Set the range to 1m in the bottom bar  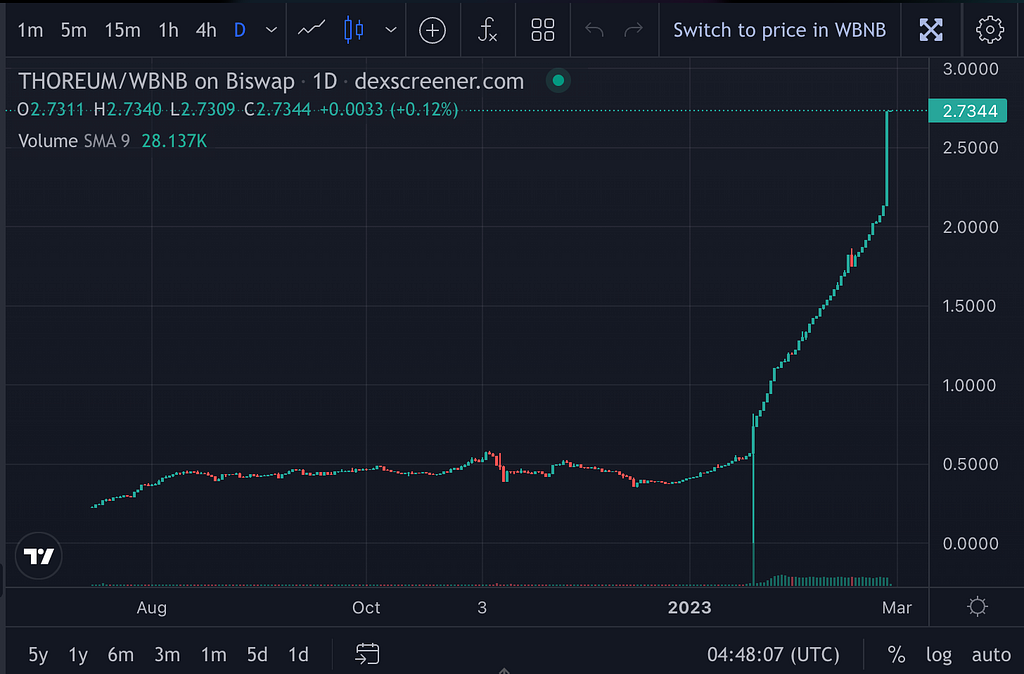click(213, 654)
